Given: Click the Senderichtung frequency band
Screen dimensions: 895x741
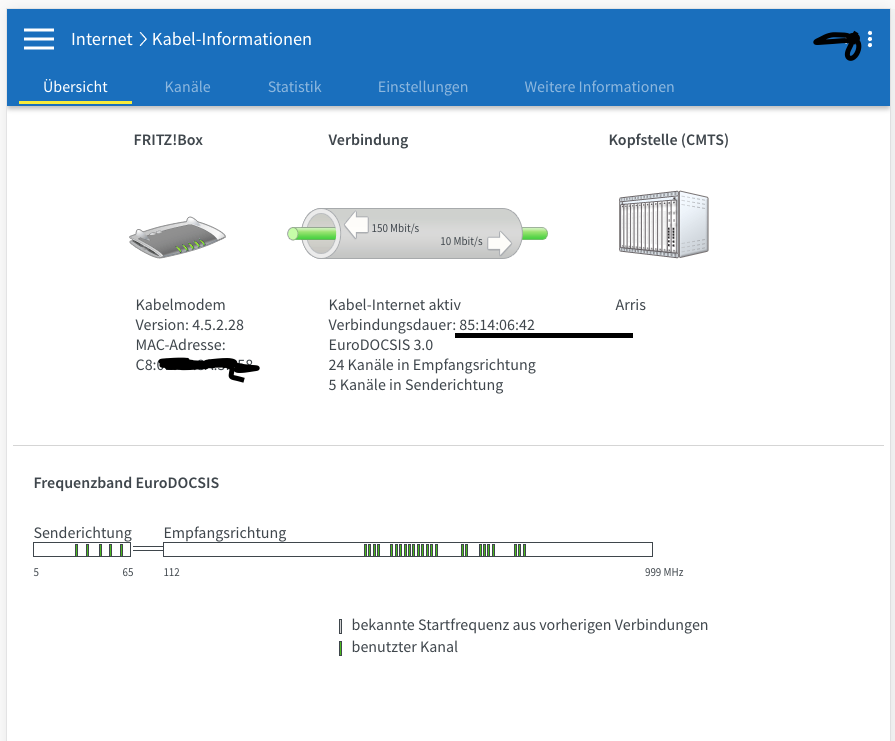Looking at the screenshot, I should click(x=82, y=549).
